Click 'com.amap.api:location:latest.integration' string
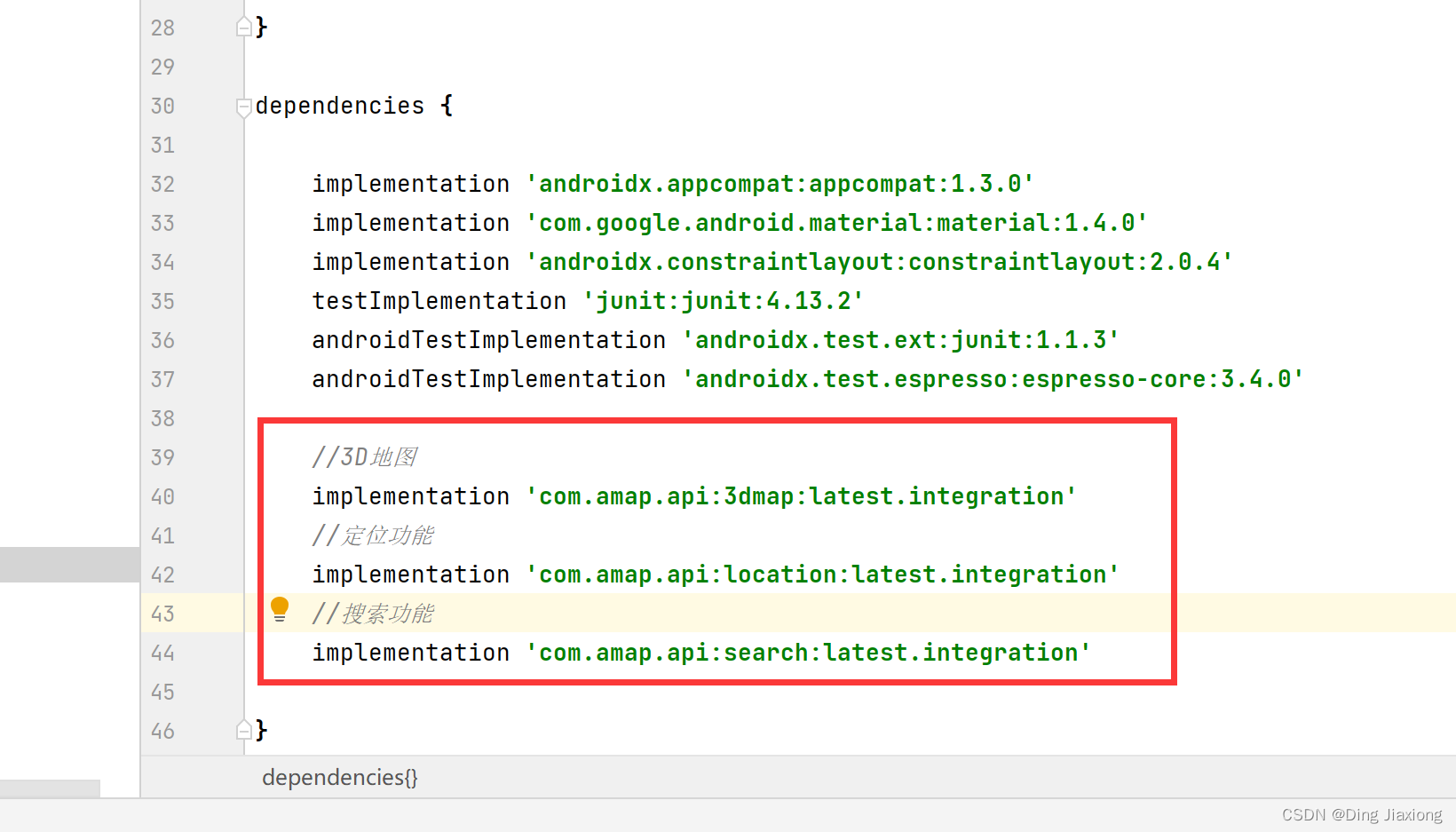Screen dimensions: 1456x832 823,574
